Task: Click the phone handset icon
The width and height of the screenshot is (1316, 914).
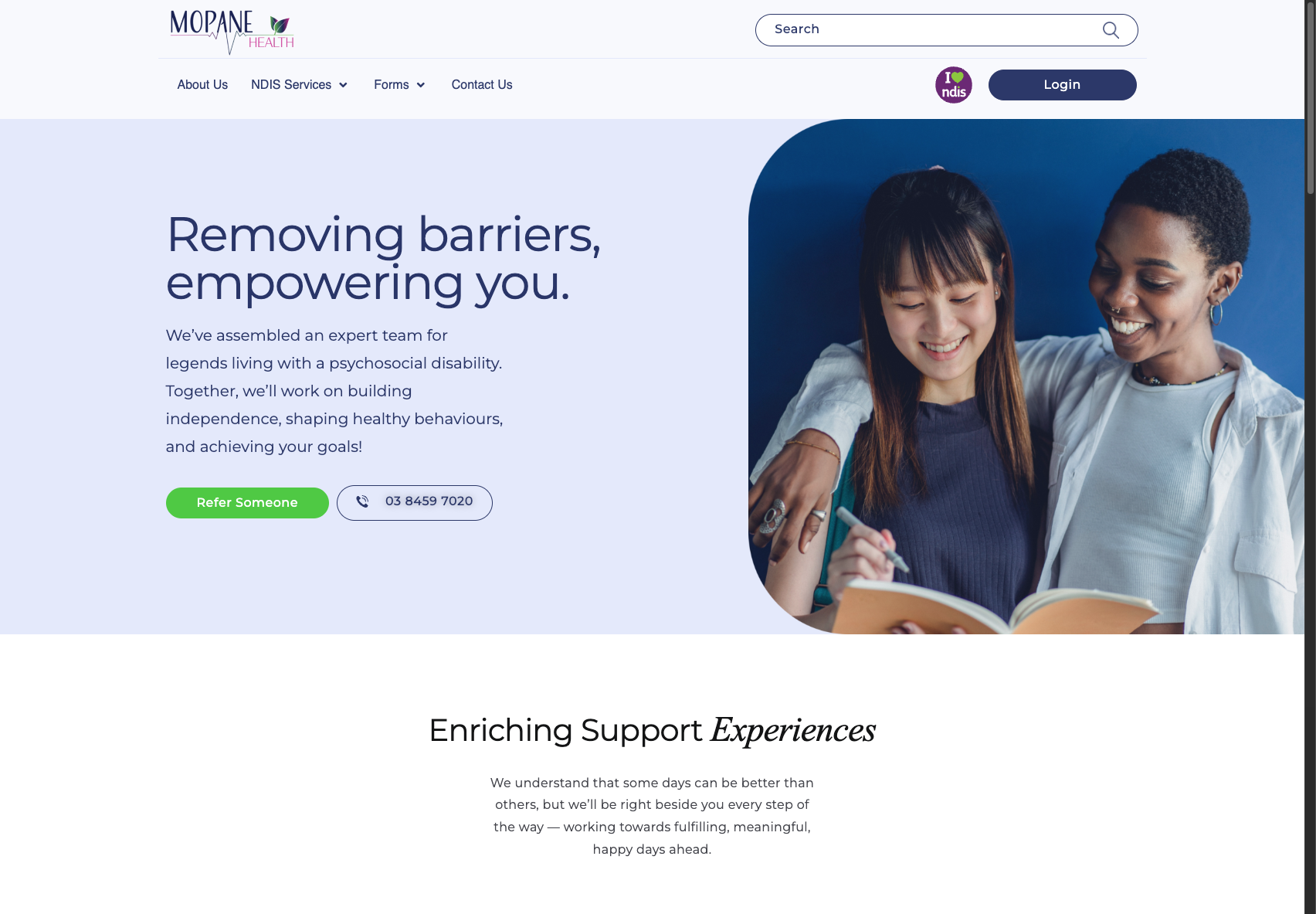Action: click(362, 501)
